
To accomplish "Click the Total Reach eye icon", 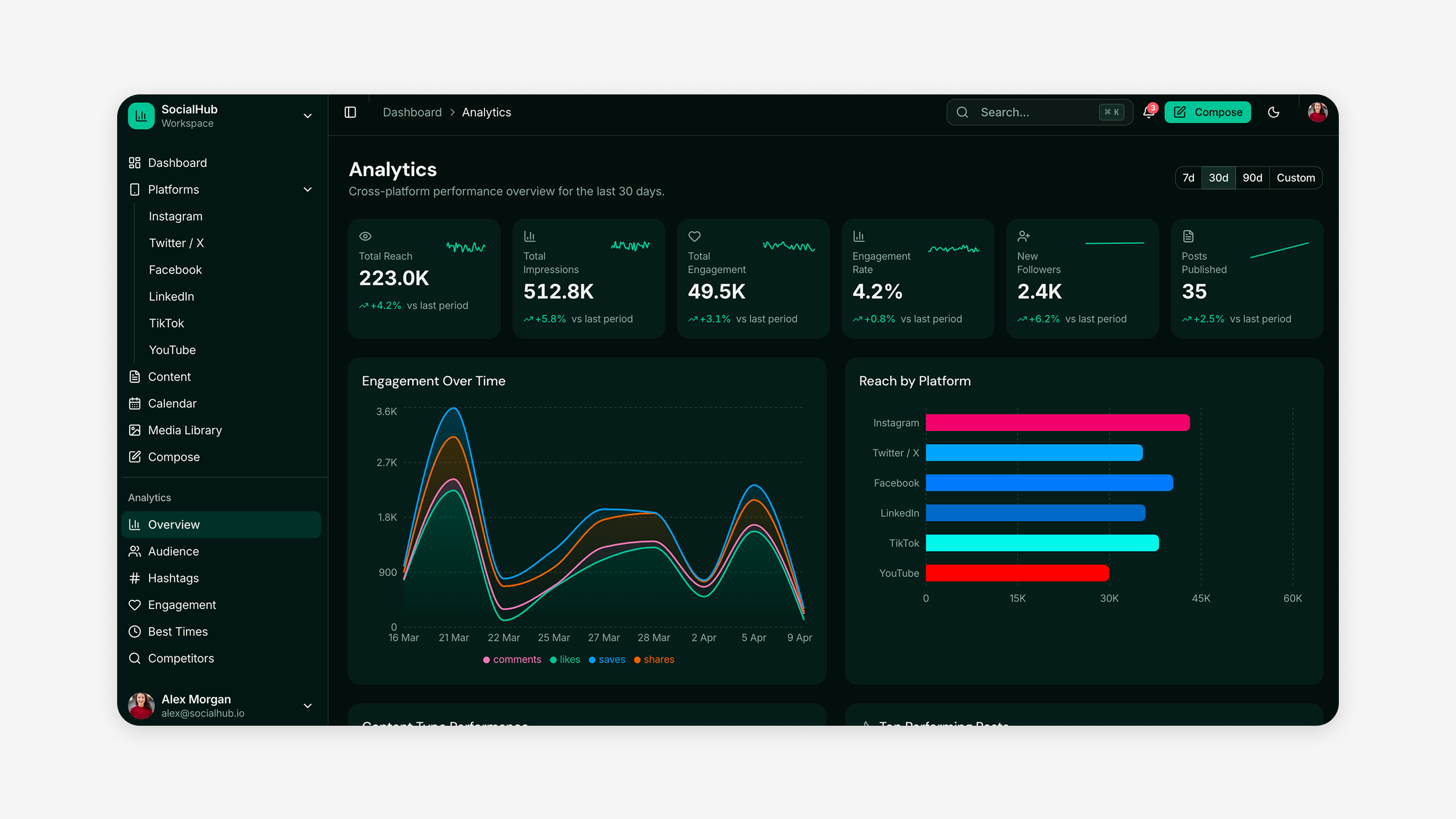I will click(365, 236).
